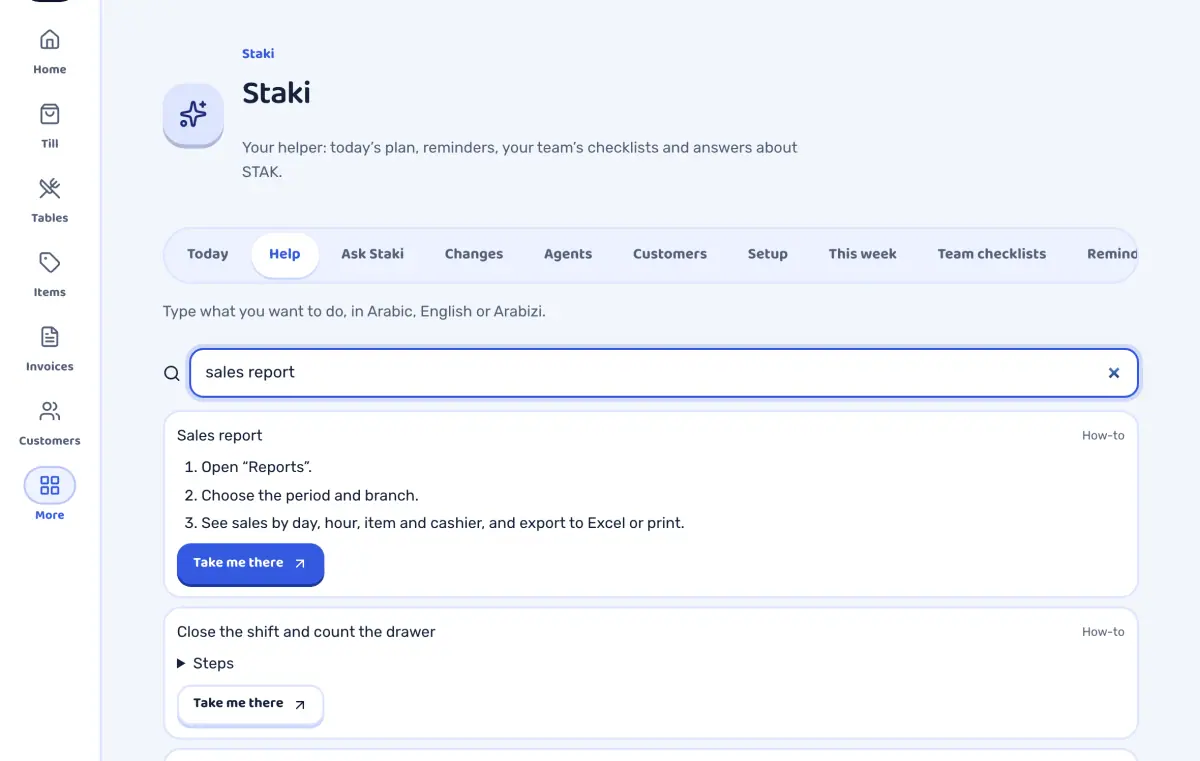Select the Help tab
The width and height of the screenshot is (1200, 761).
pos(285,254)
